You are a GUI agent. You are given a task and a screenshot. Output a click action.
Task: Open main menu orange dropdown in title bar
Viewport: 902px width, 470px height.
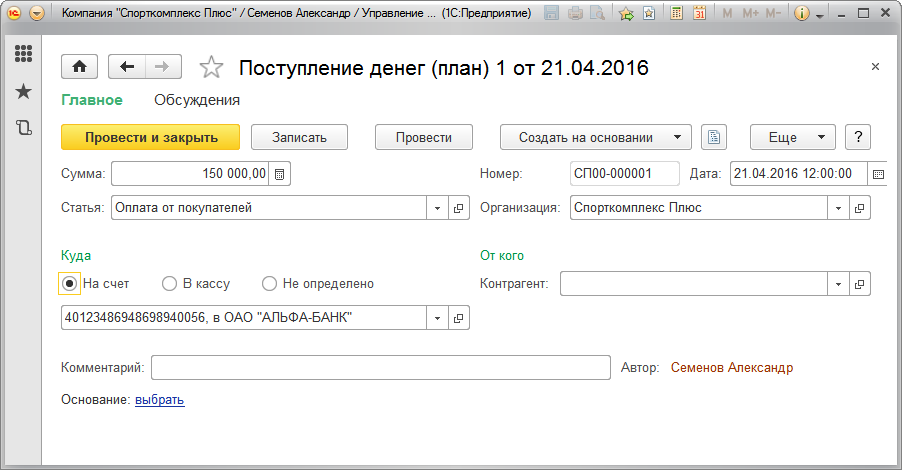[37, 13]
